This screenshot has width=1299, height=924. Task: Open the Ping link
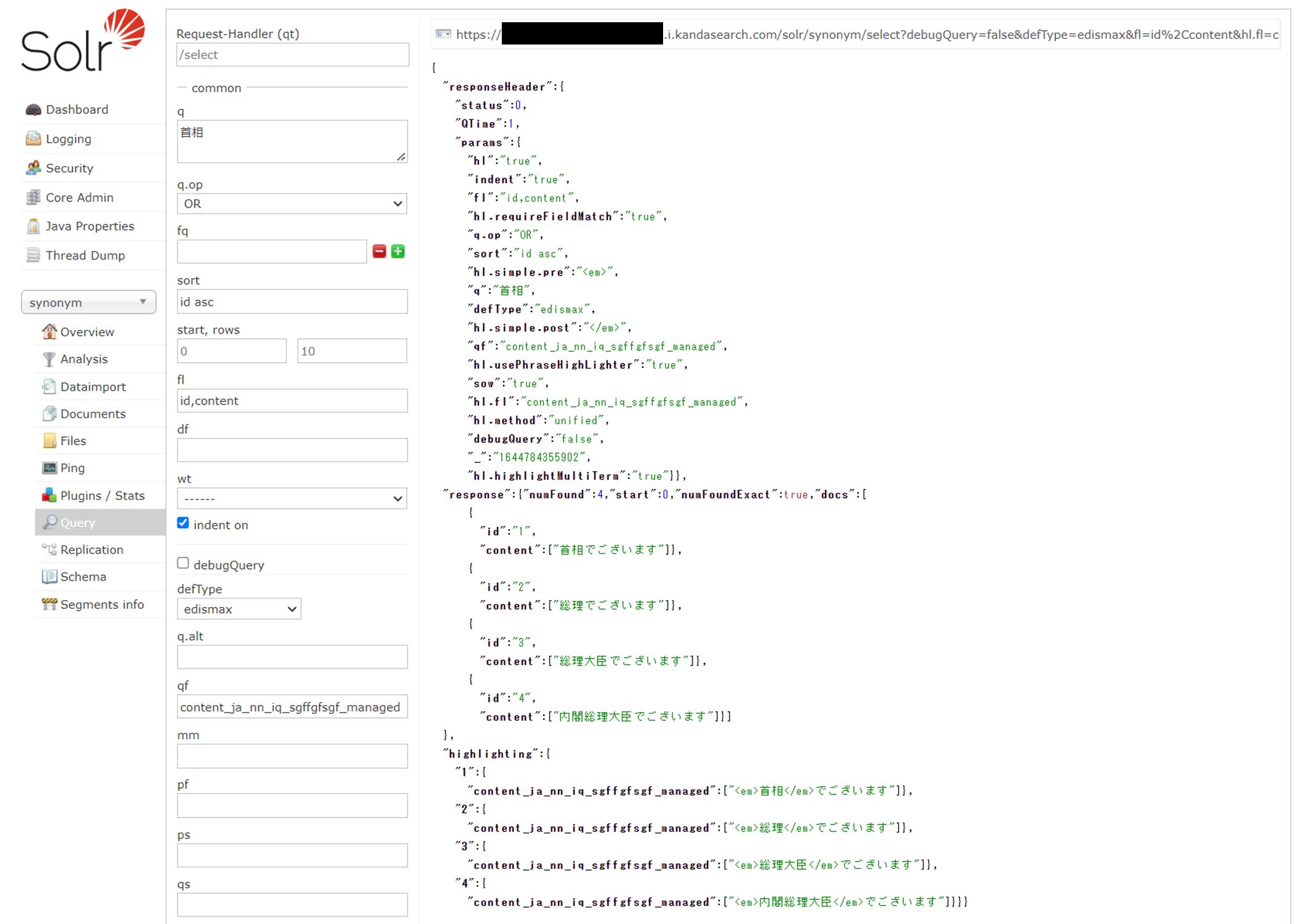point(72,468)
